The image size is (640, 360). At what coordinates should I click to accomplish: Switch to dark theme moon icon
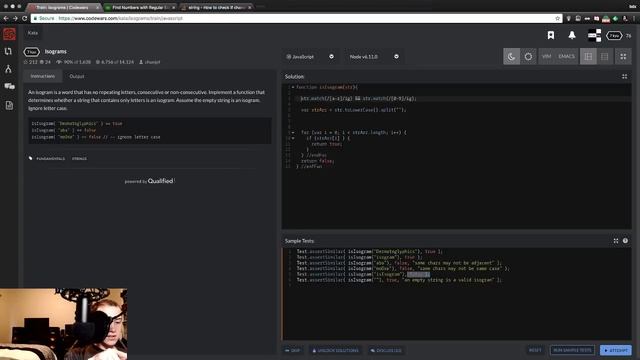[x=511, y=56]
